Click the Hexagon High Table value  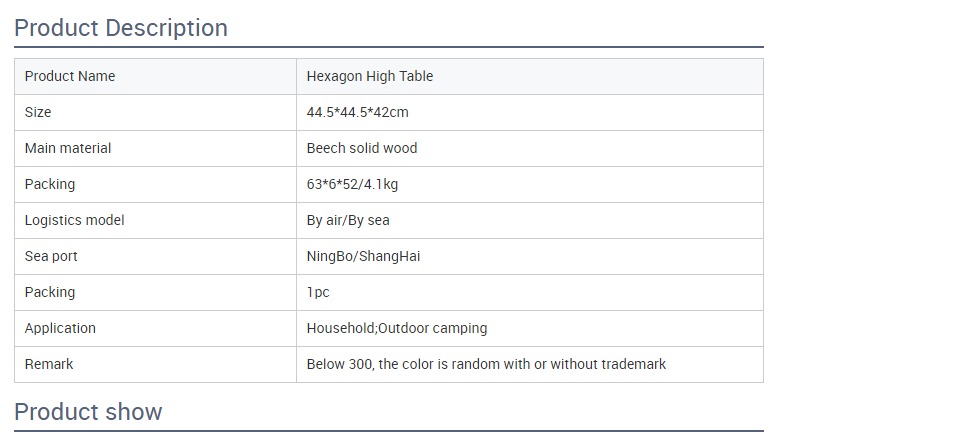(x=369, y=76)
